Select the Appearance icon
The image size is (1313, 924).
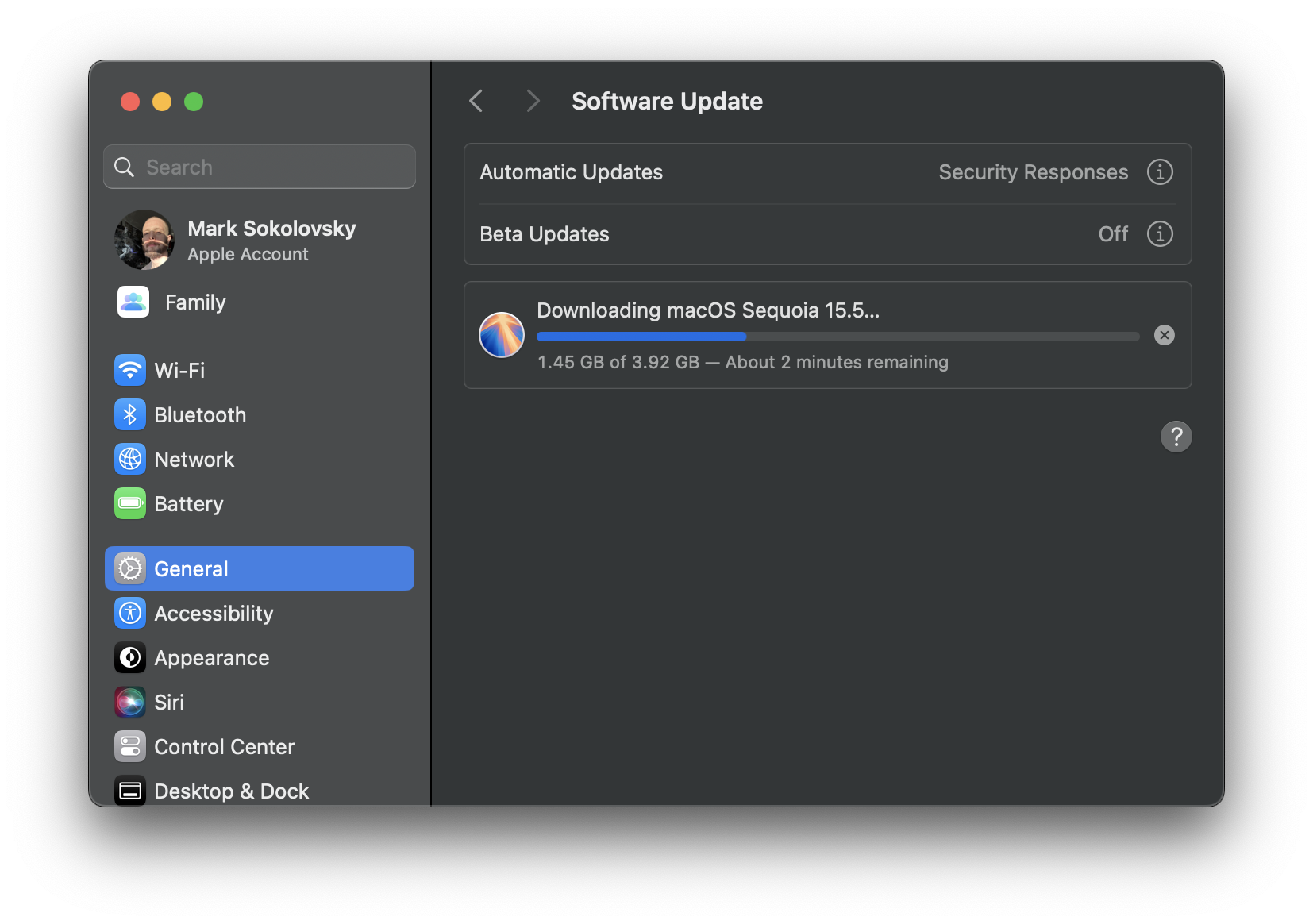(x=130, y=657)
